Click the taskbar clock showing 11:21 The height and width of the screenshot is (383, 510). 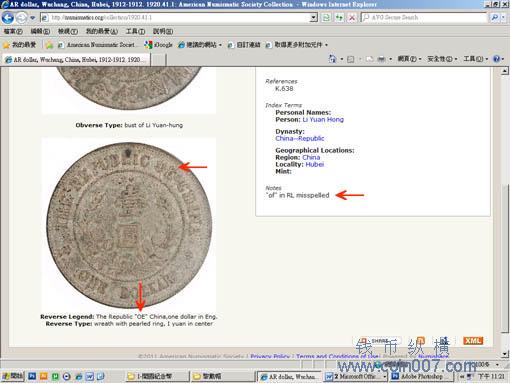491,376
